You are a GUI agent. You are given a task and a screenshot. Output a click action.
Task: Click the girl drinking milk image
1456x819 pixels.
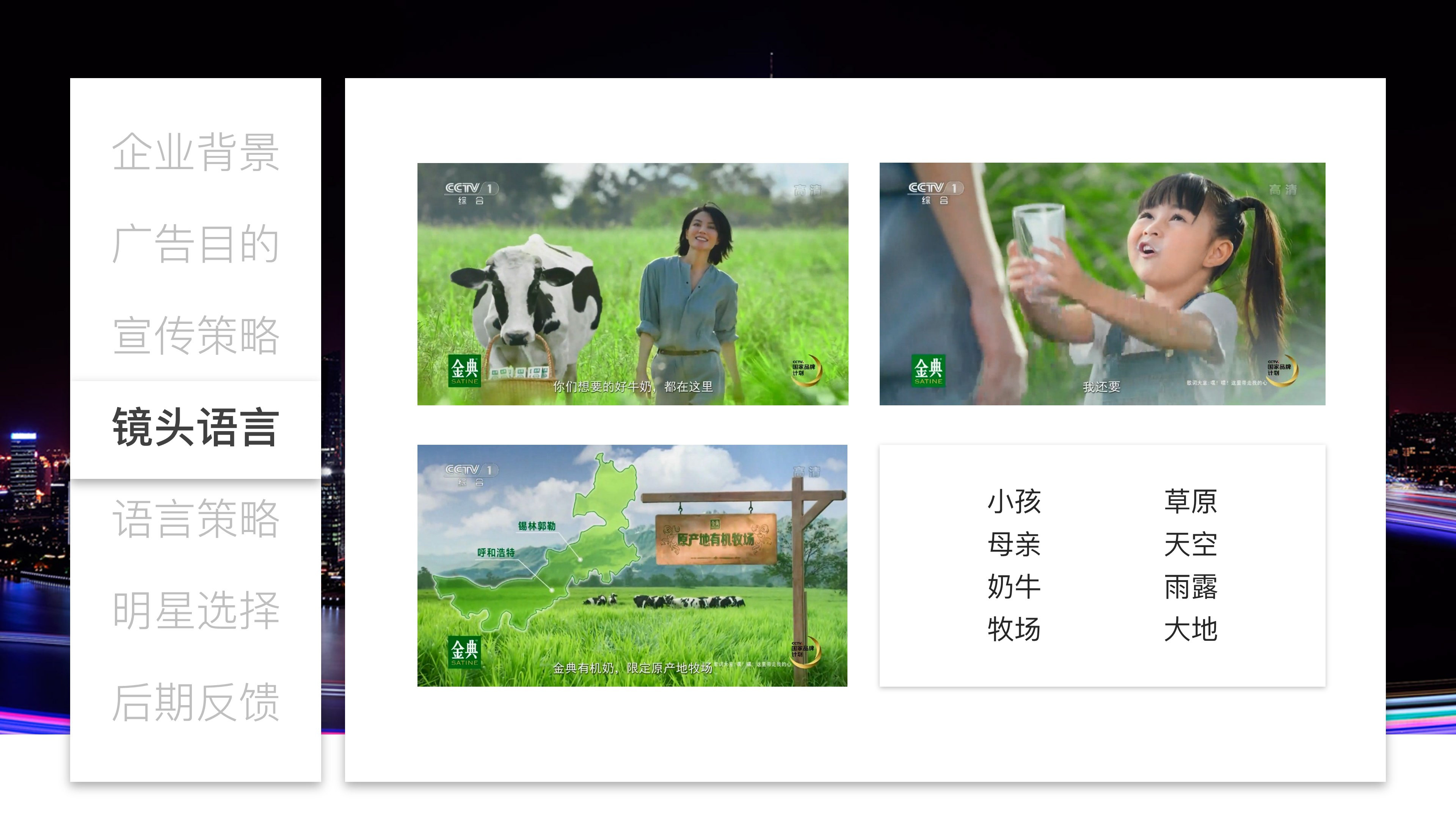coord(1101,284)
